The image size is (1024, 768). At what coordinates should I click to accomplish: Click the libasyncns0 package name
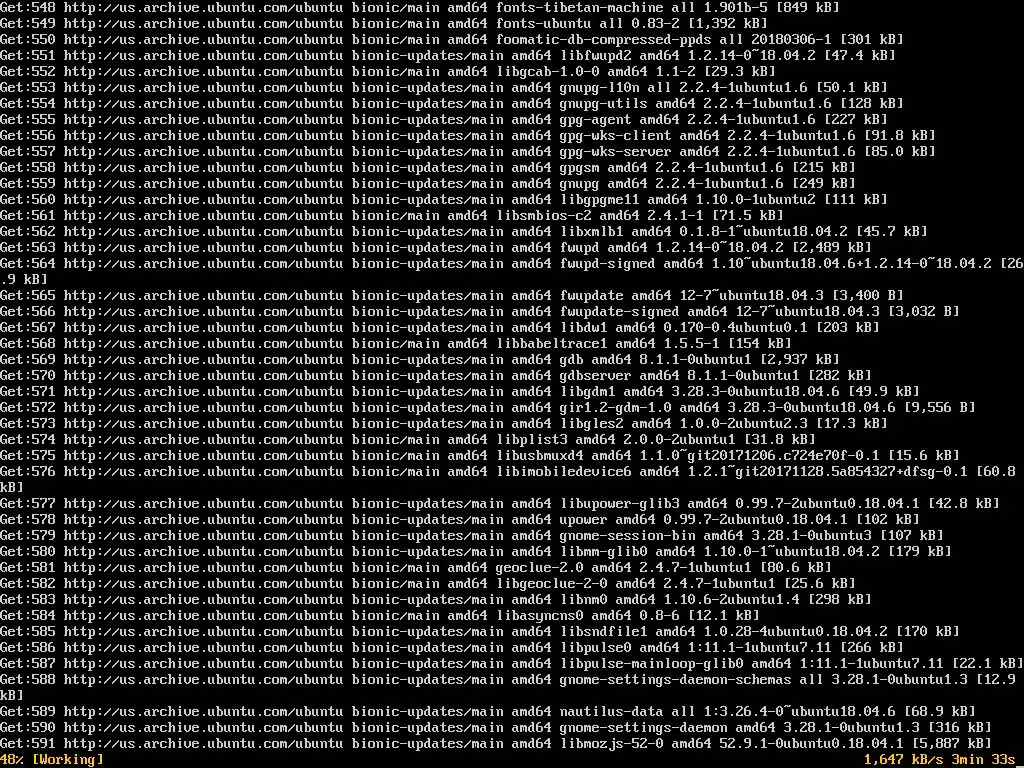point(539,616)
